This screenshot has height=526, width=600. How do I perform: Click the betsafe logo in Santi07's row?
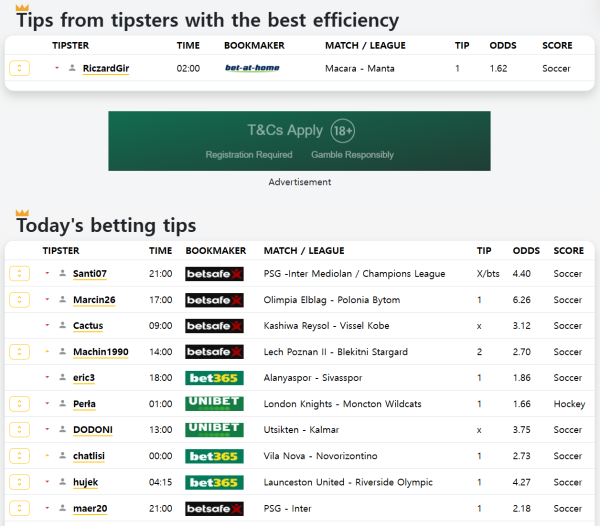[x=214, y=273]
